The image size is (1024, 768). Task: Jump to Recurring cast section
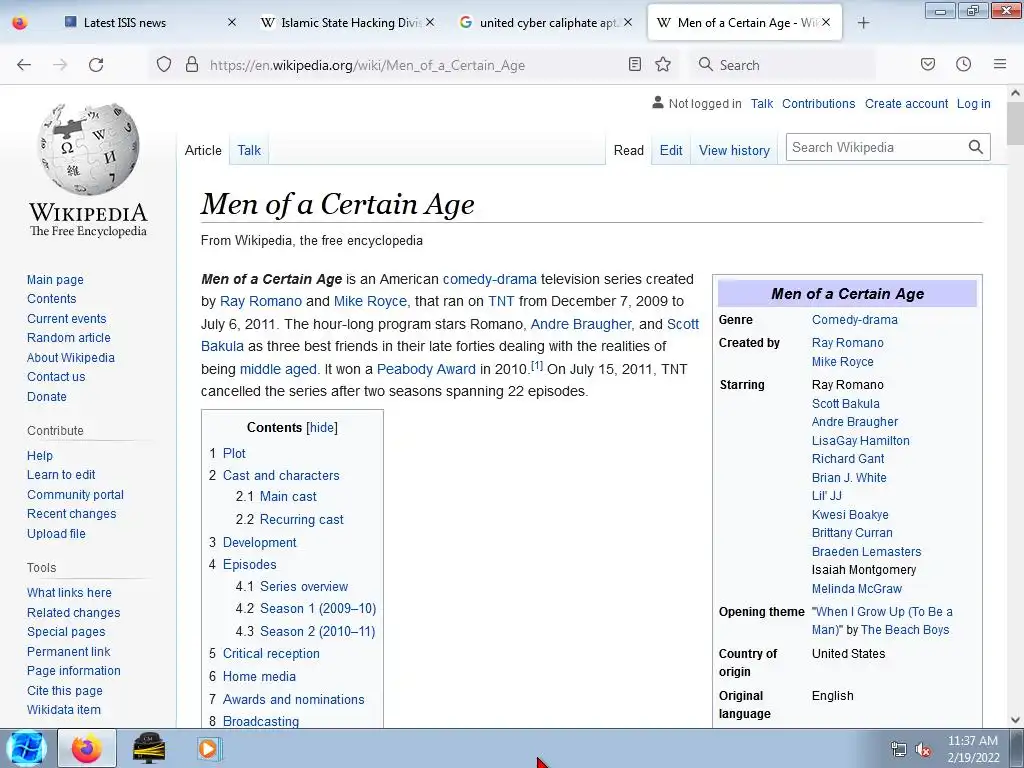pyautogui.click(x=302, y=520)
